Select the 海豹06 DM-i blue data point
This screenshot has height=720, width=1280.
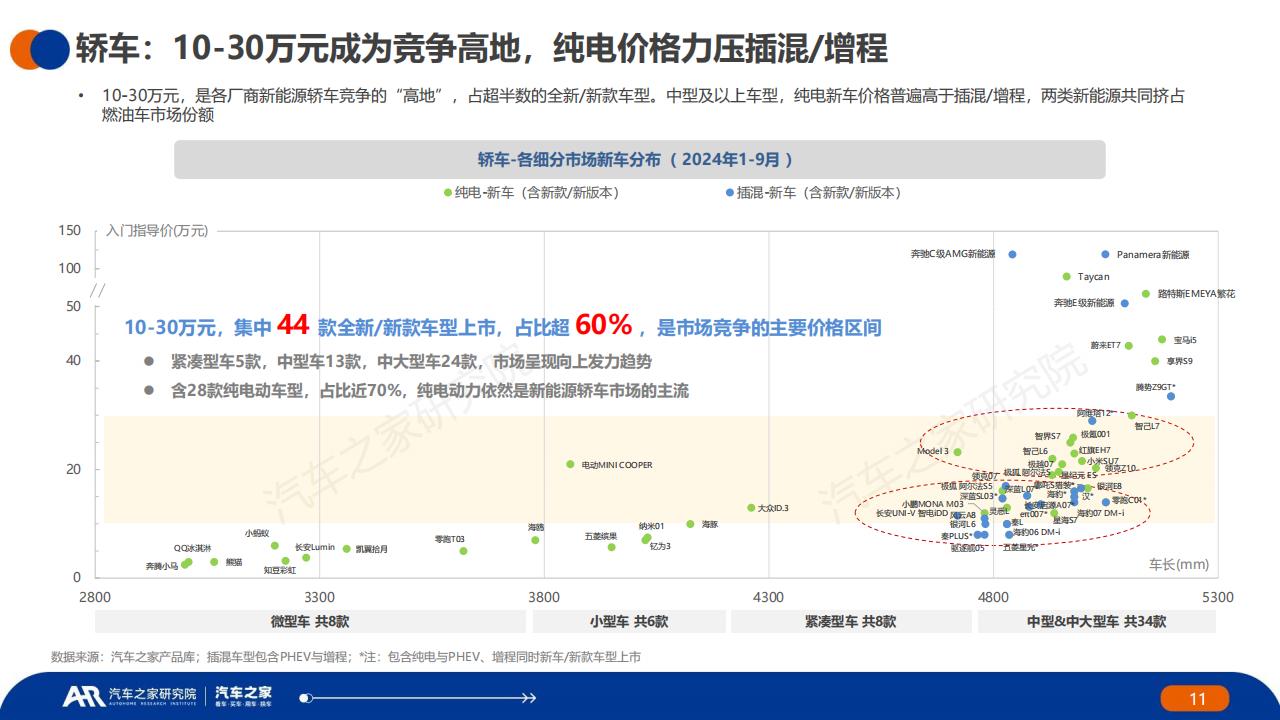point(1009,534)
